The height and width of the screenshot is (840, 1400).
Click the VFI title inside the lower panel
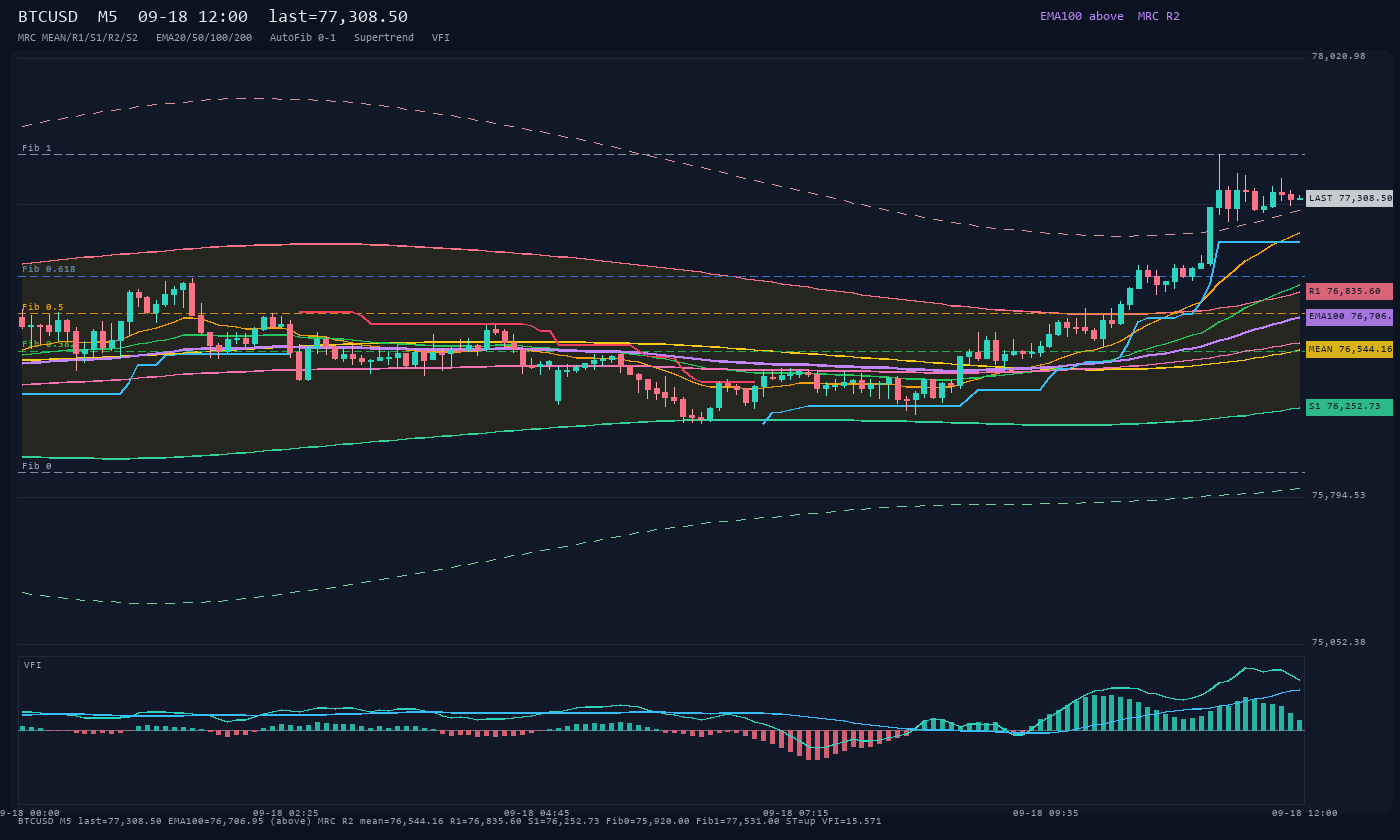point(33,665)
